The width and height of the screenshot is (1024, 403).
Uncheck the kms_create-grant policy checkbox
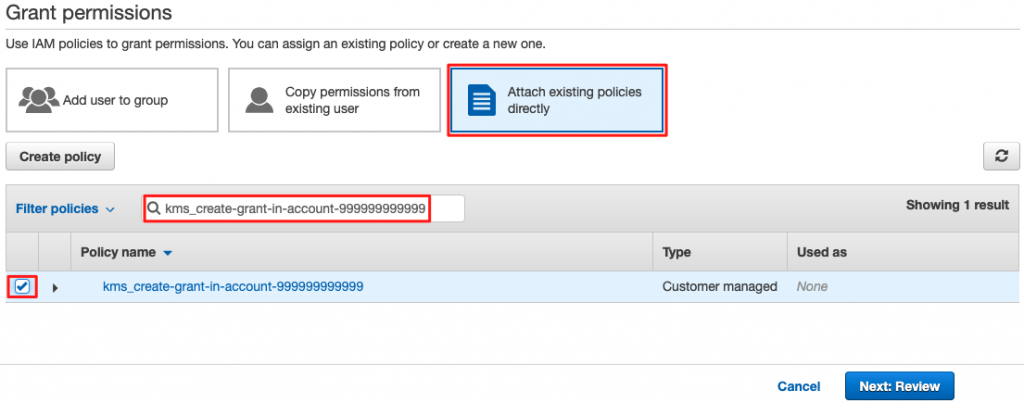(x=22, y=287)
